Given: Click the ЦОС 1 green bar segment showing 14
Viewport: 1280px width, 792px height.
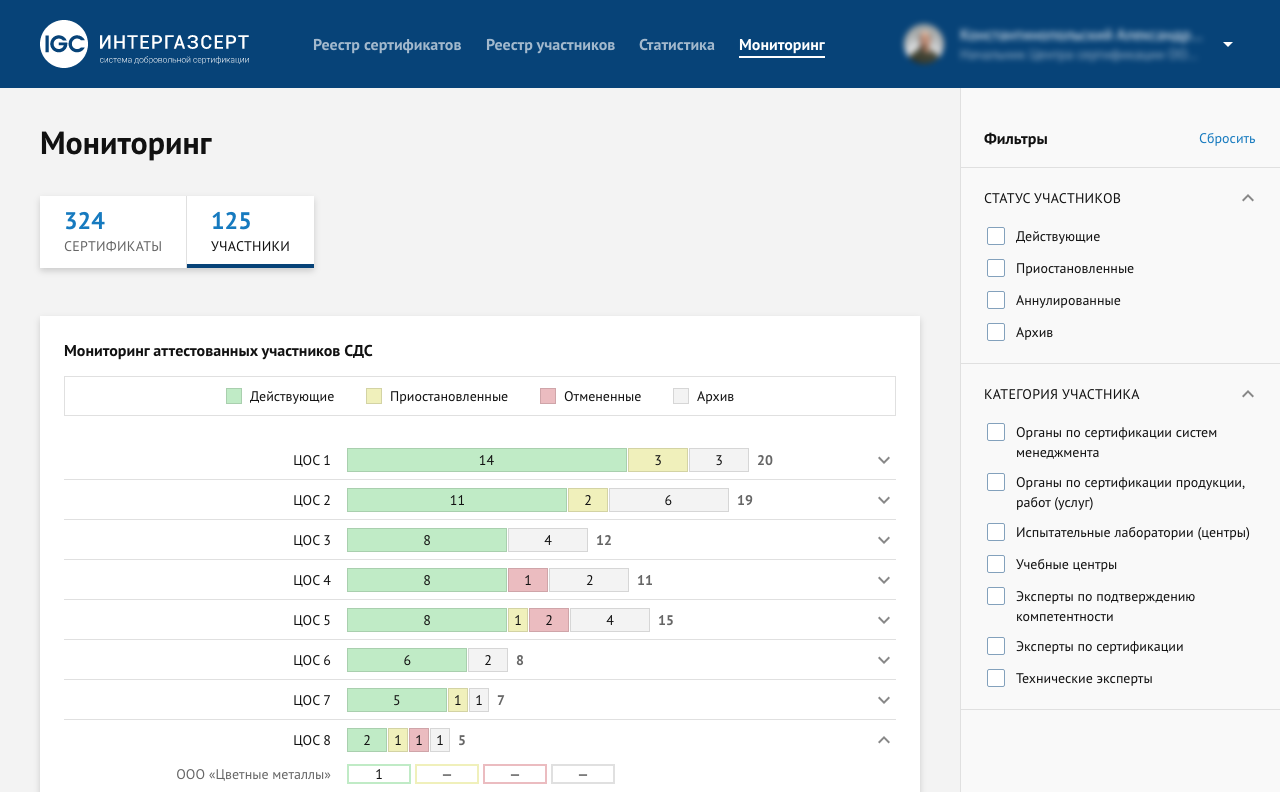Looking at the screenshot, I should point(486,460).
